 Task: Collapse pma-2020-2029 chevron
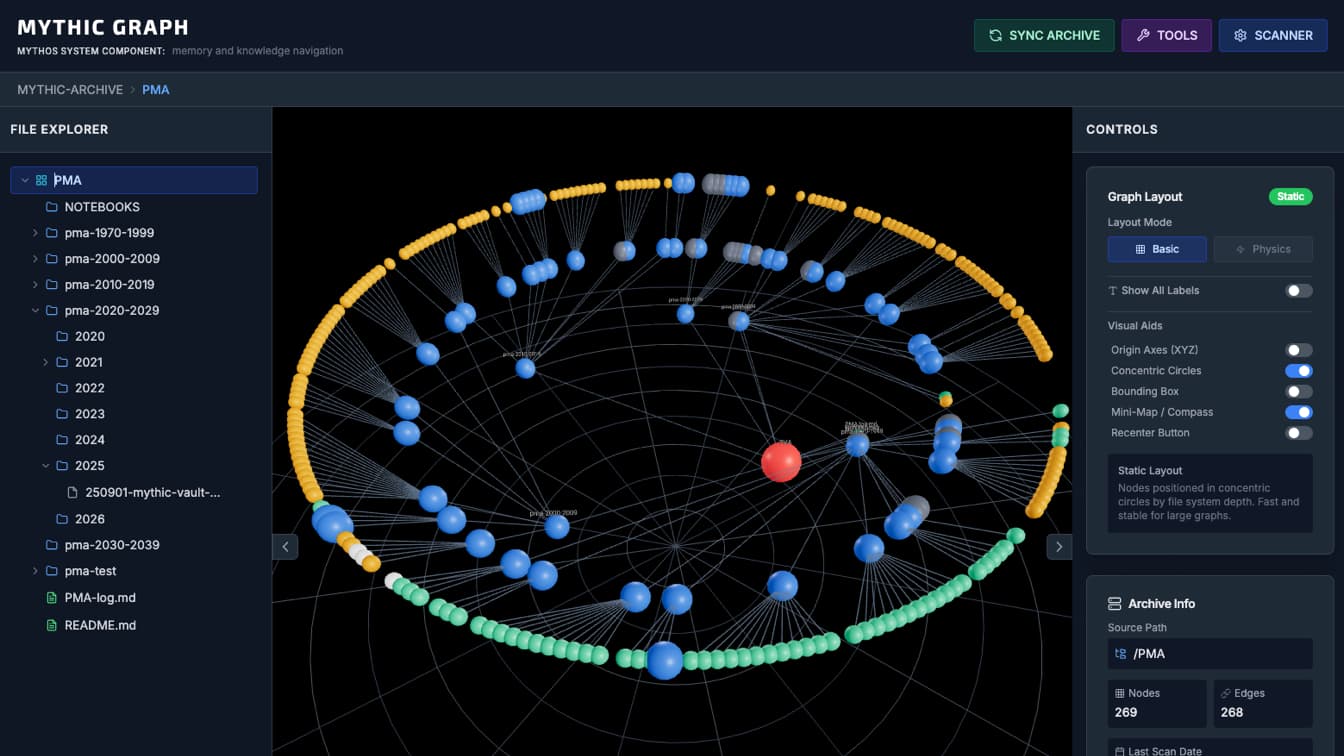tap(35, 311)
